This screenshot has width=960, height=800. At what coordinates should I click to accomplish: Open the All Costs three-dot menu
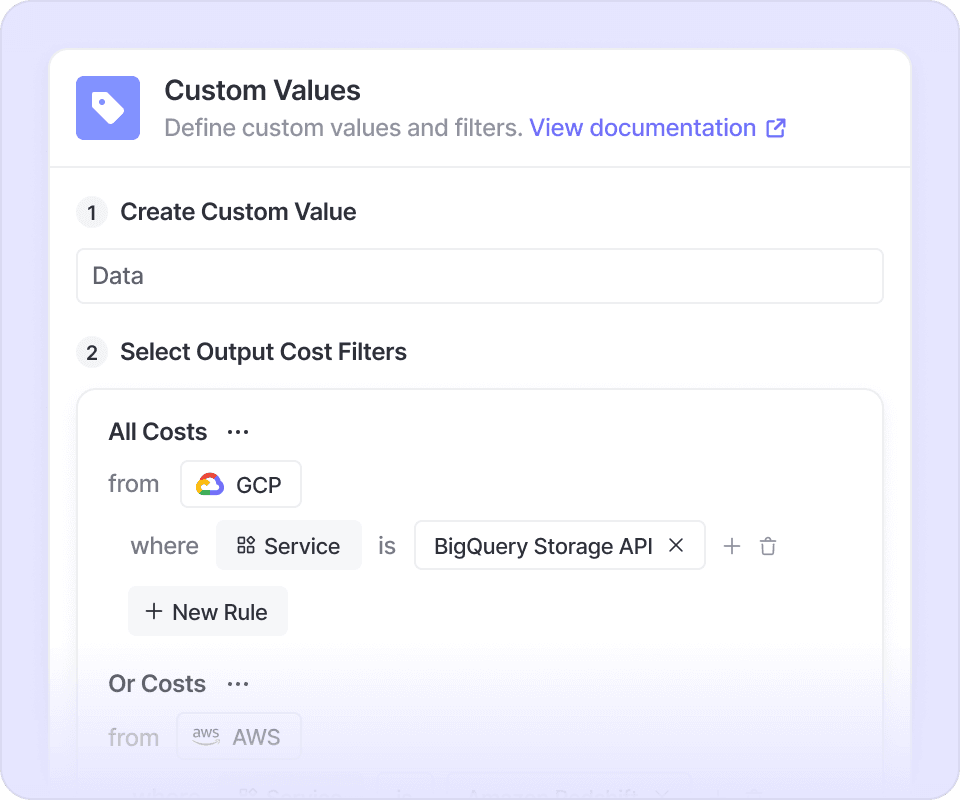click(238, 432)
